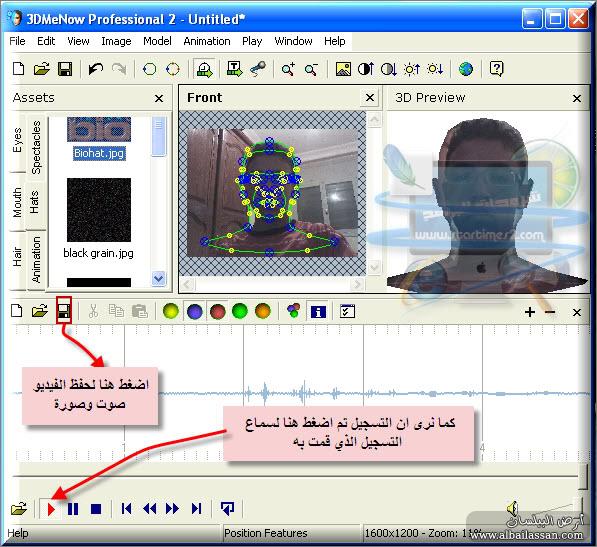Open context help question mark icon
This screenshot has height=547, width=597.
pyautogui.click(x=496, y=69)
